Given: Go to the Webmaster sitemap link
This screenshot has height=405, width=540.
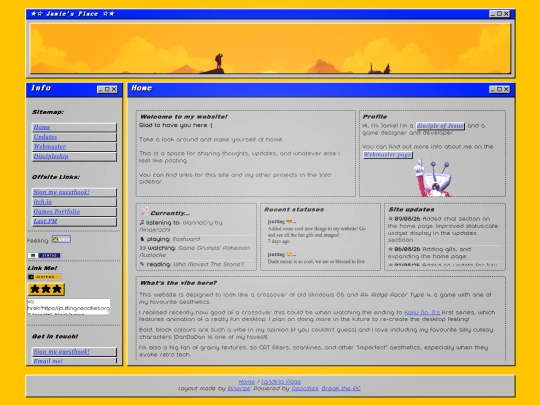Looking at the screenshot, I should coord(74,146).
